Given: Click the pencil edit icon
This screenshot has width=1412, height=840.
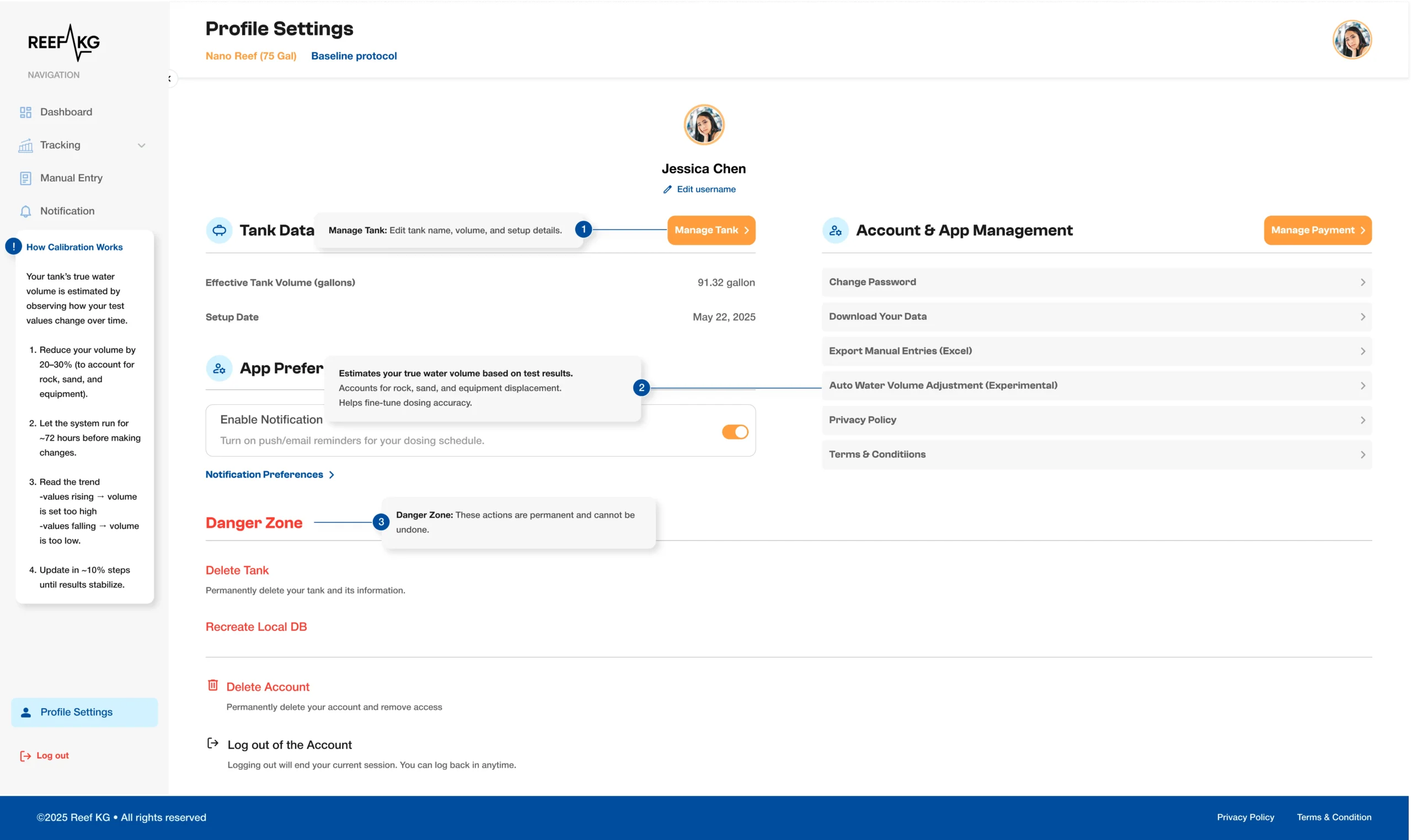Looking at the screenshot, I should pos(667,190).
